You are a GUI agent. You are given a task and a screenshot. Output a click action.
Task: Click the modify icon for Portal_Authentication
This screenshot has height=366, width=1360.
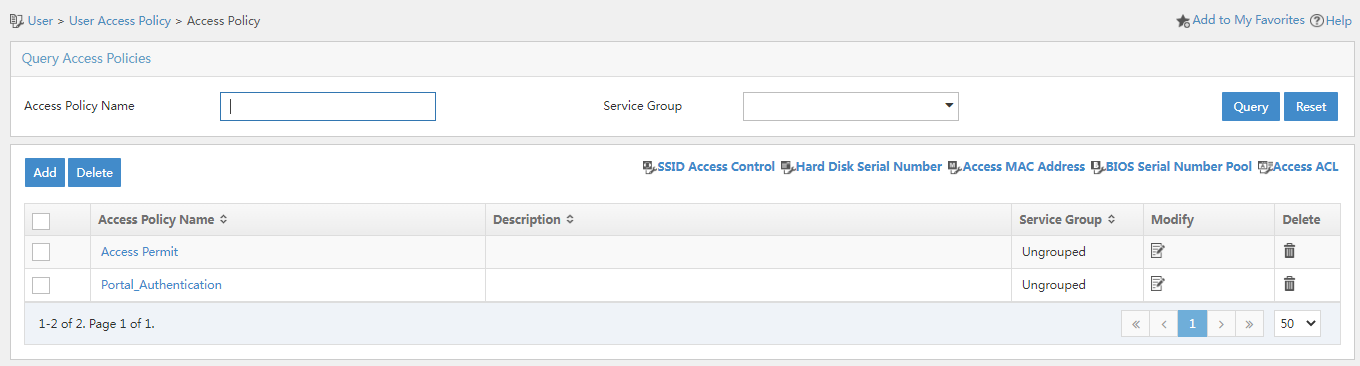click(x=1158, y=284)
